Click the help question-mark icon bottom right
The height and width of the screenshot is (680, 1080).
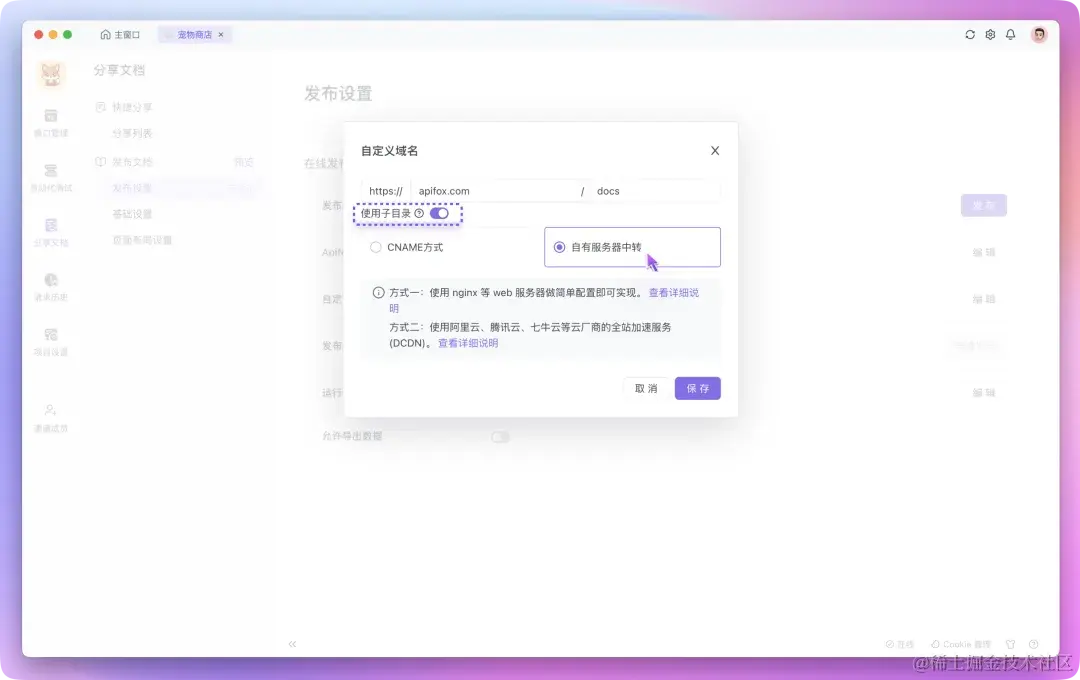[x=1034, y=644]
